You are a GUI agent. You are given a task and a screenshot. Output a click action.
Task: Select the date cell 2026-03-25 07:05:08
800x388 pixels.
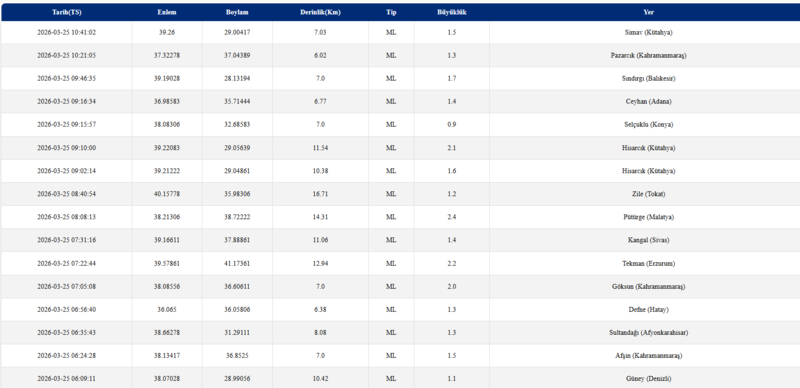click(66, 286)
